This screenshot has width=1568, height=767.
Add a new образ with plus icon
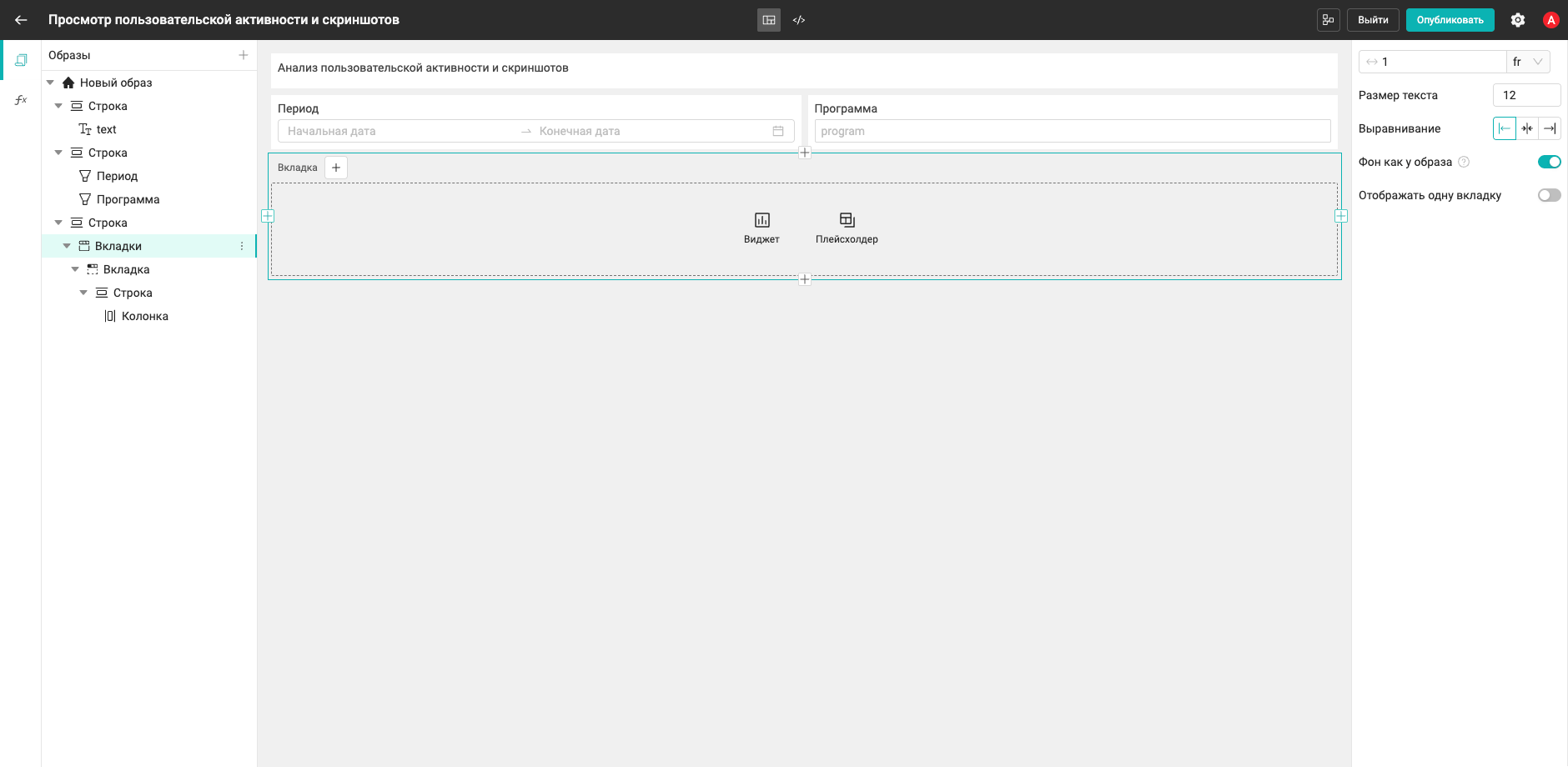pos(244,55)
